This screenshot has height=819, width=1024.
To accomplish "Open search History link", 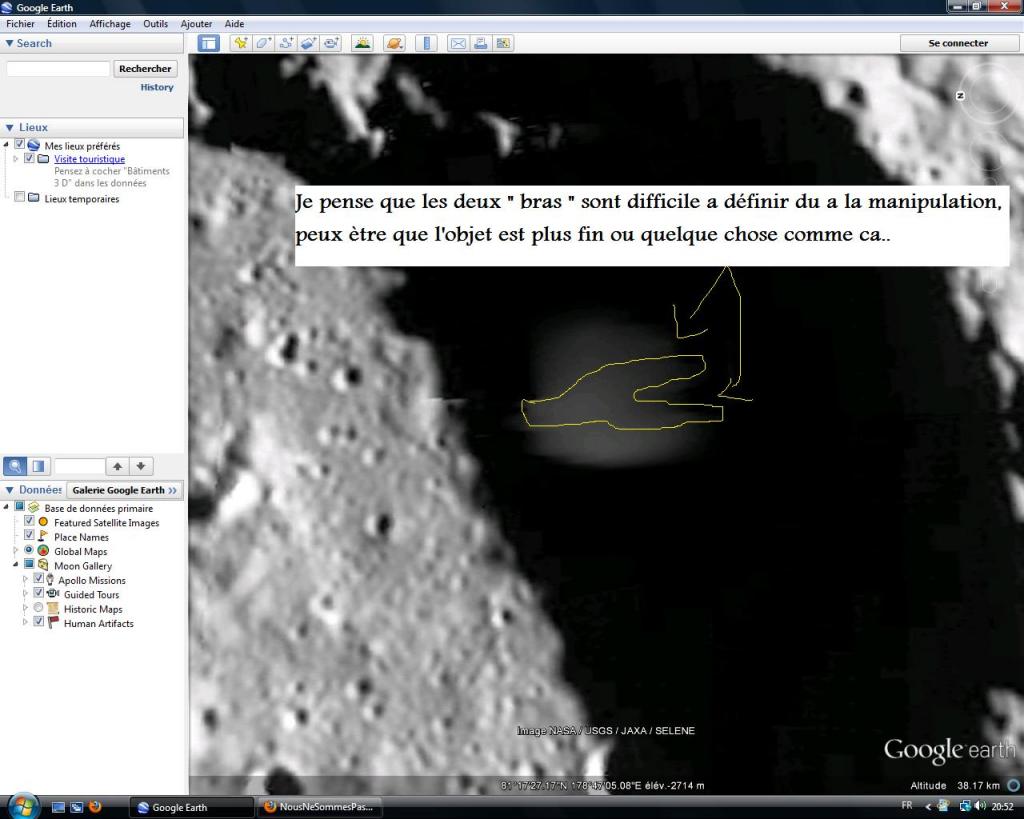I will pyautogui.click(x=157, y=87).
